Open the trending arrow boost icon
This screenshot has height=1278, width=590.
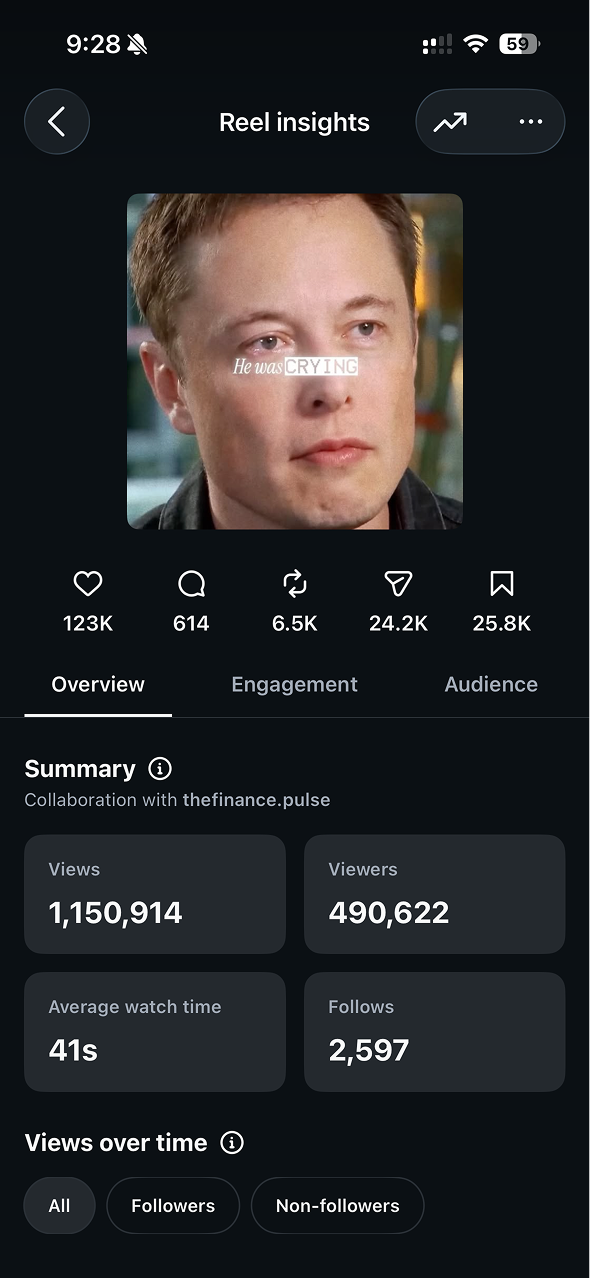coord(450,122)
